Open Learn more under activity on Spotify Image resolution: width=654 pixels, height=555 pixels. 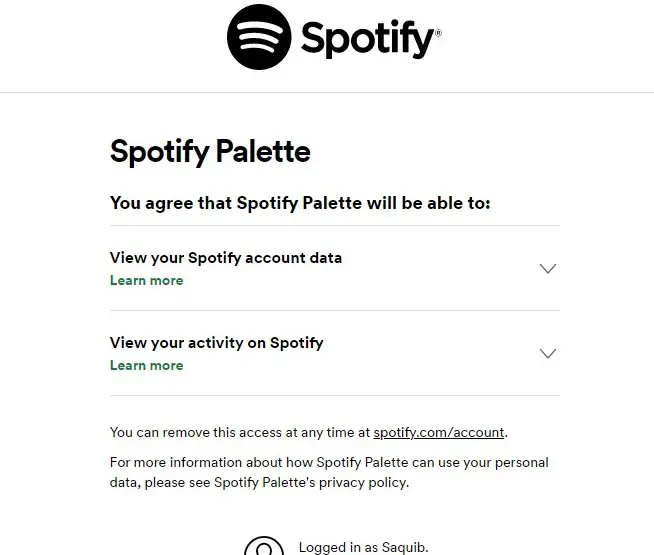146,366
